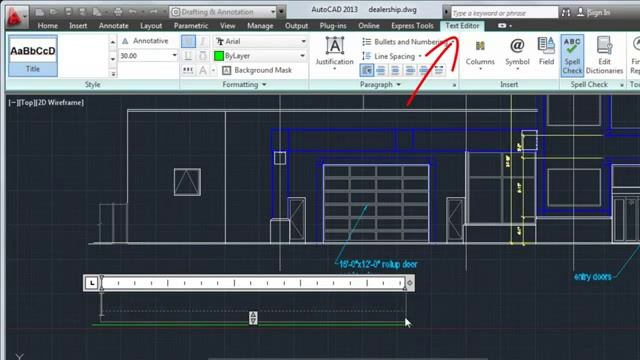The width and height of the screenshot is (640, 360).
Task: Switch to the Home tab
Action: tap(48, 26)
